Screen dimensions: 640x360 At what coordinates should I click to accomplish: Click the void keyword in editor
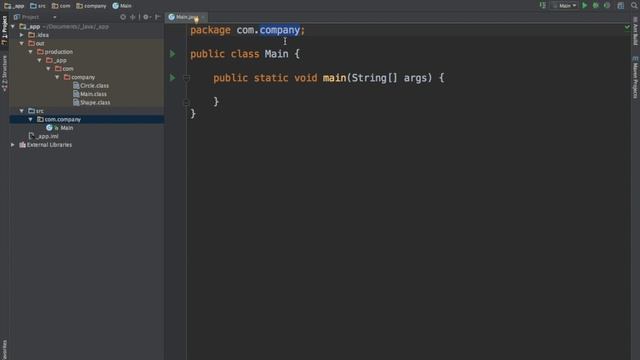click(x=306, y=78)
